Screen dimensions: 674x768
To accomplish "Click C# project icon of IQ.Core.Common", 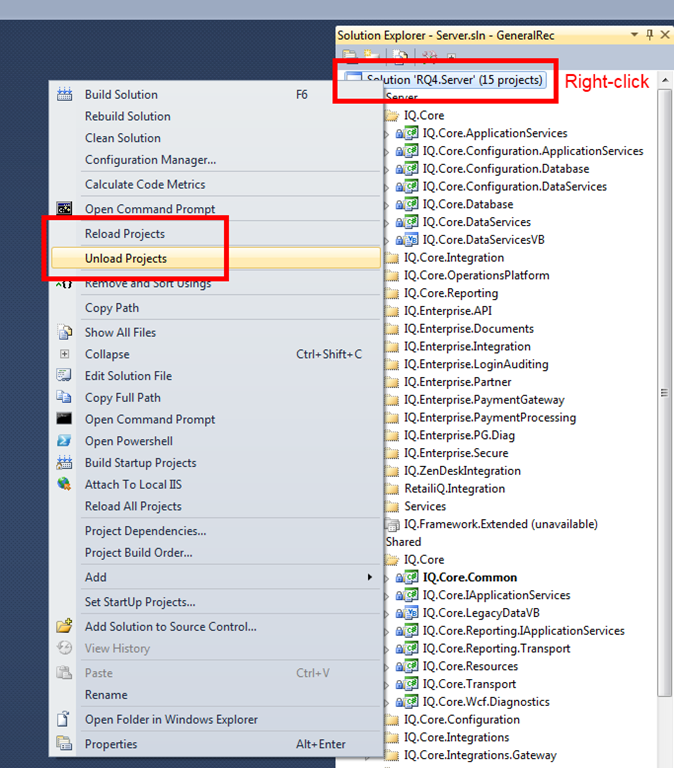I will coord(412,577).
